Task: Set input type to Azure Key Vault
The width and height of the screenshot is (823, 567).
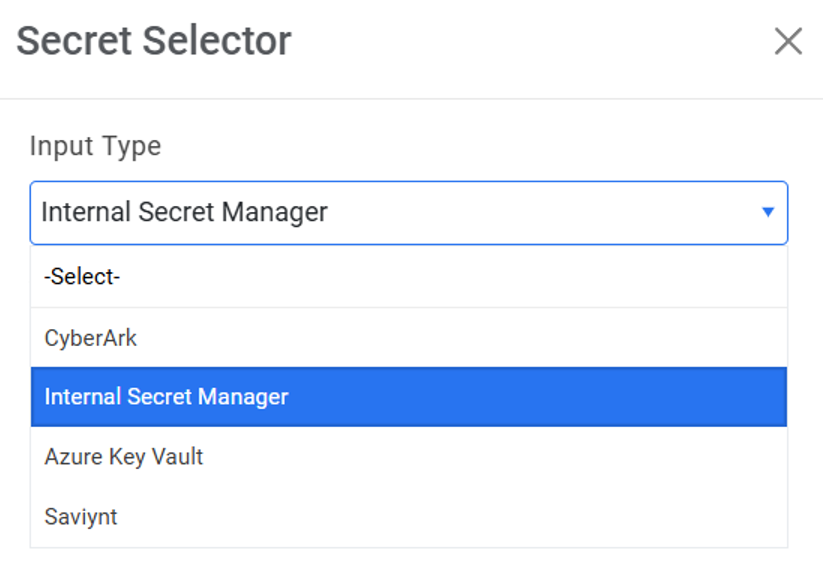Action: (124, 457)
